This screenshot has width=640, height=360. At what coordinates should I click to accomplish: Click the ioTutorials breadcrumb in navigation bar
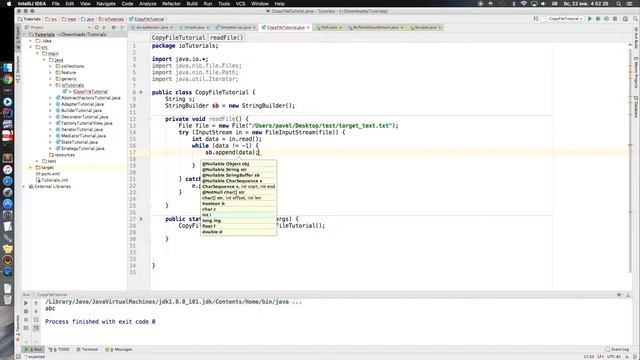click(111, 19)
